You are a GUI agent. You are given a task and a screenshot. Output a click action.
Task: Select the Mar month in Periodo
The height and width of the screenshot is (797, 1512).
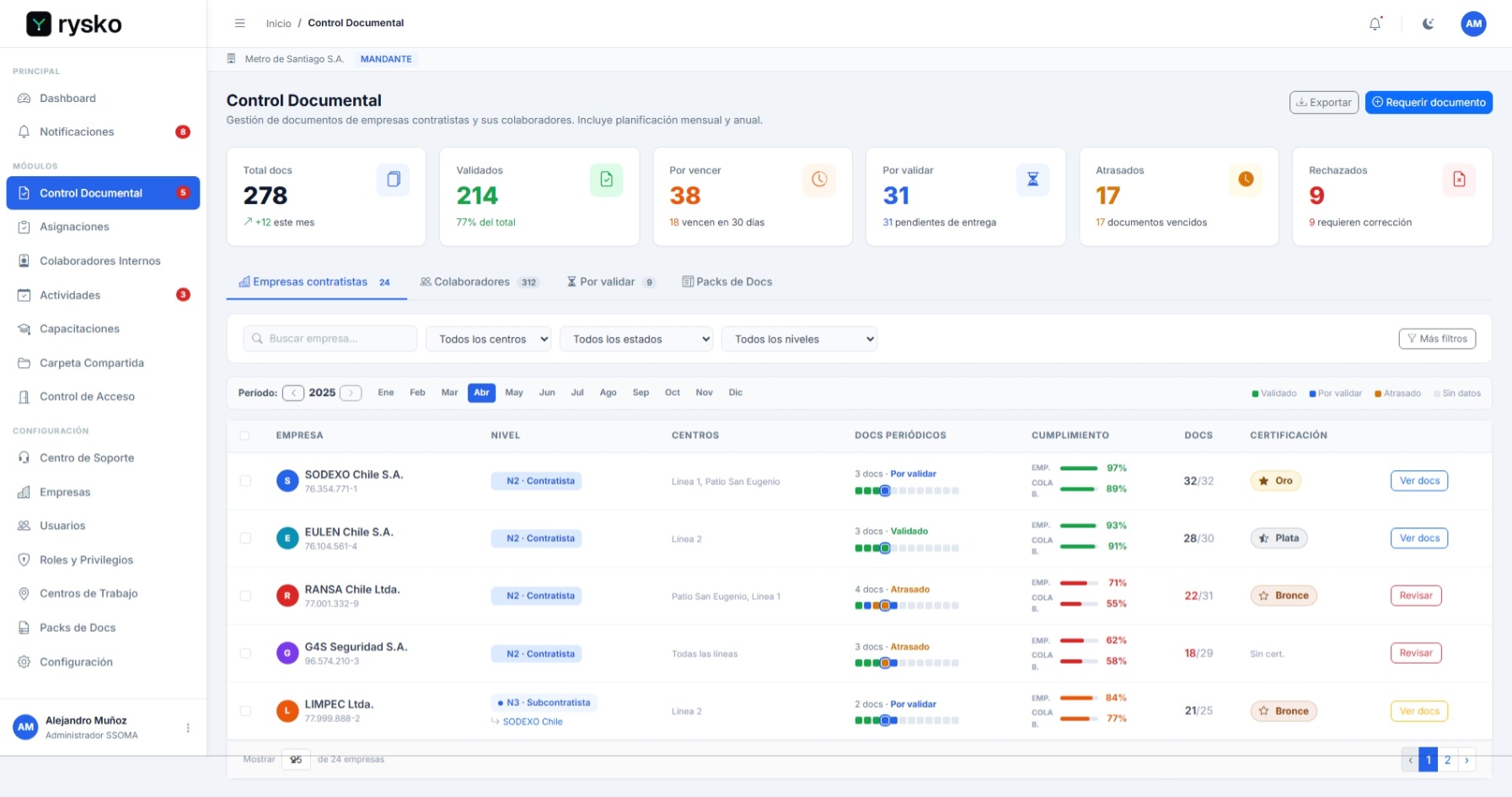pyautogui.click(x=450, y=393)
